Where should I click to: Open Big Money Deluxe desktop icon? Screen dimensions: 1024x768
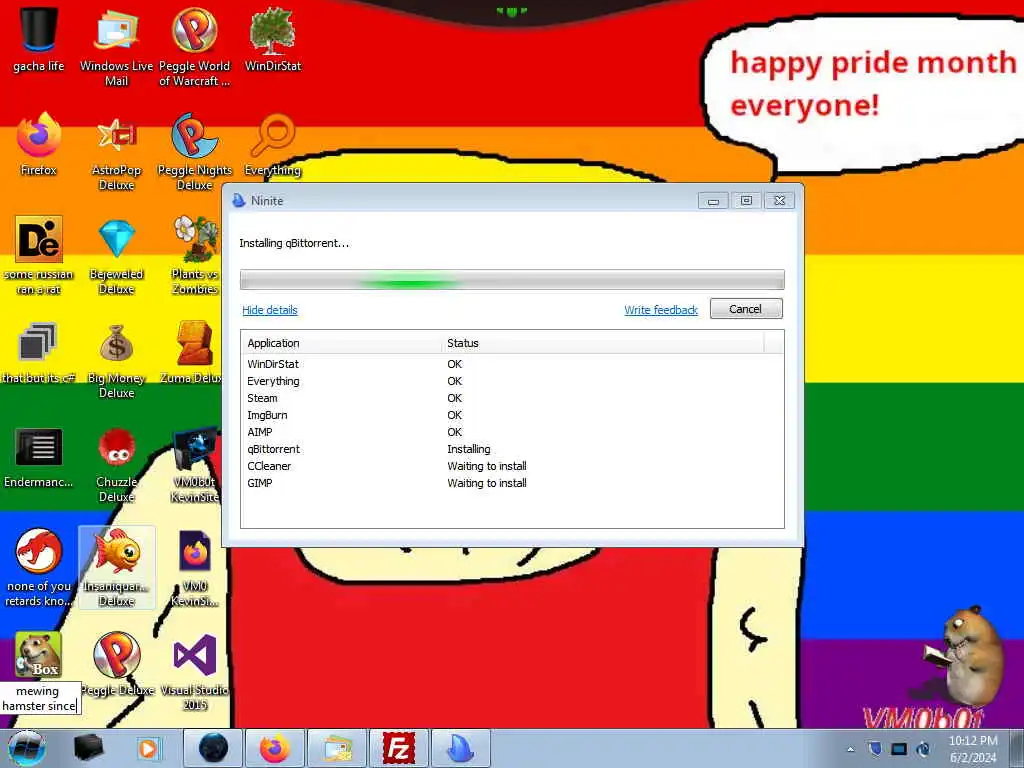pyautogui.click(x=116, y=360)
